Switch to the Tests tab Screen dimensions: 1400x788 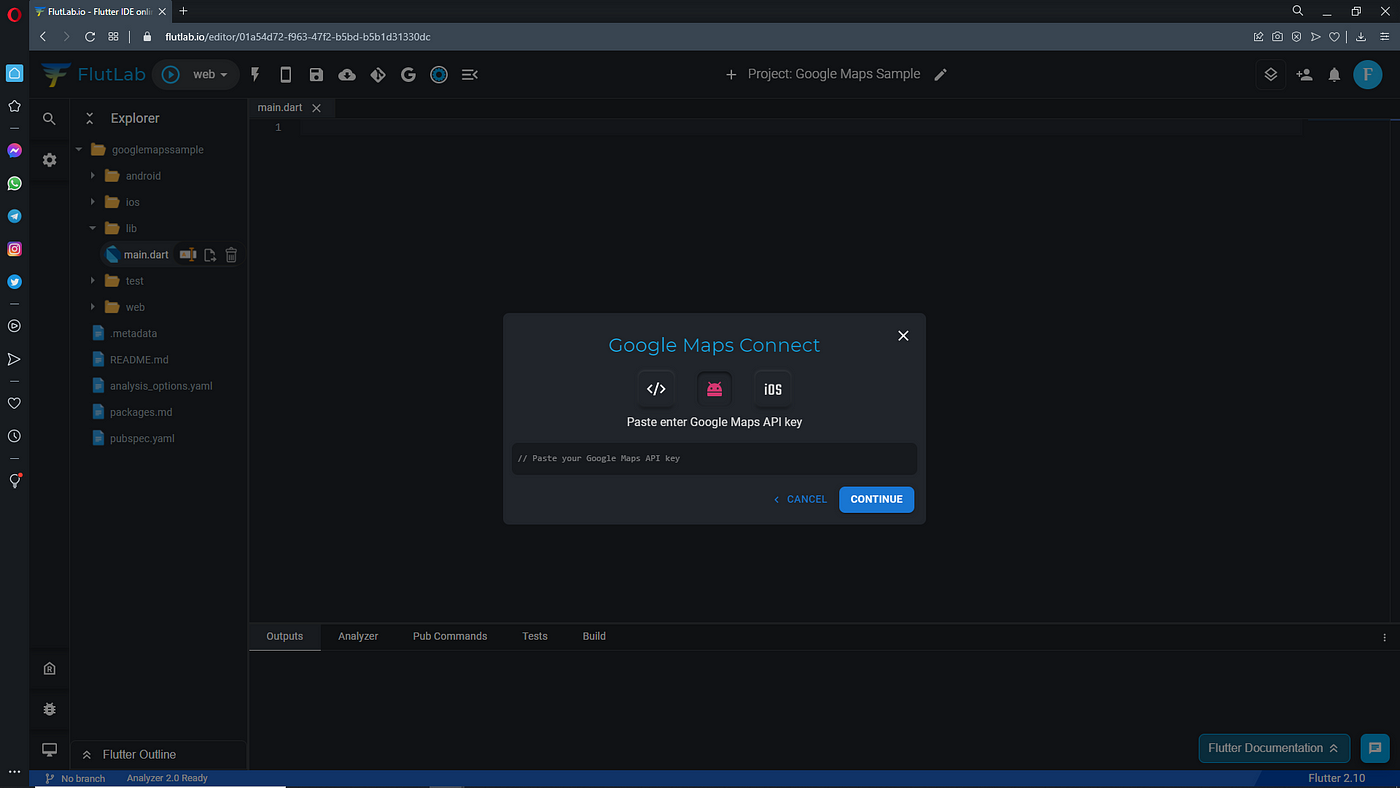tap(535, 636)
